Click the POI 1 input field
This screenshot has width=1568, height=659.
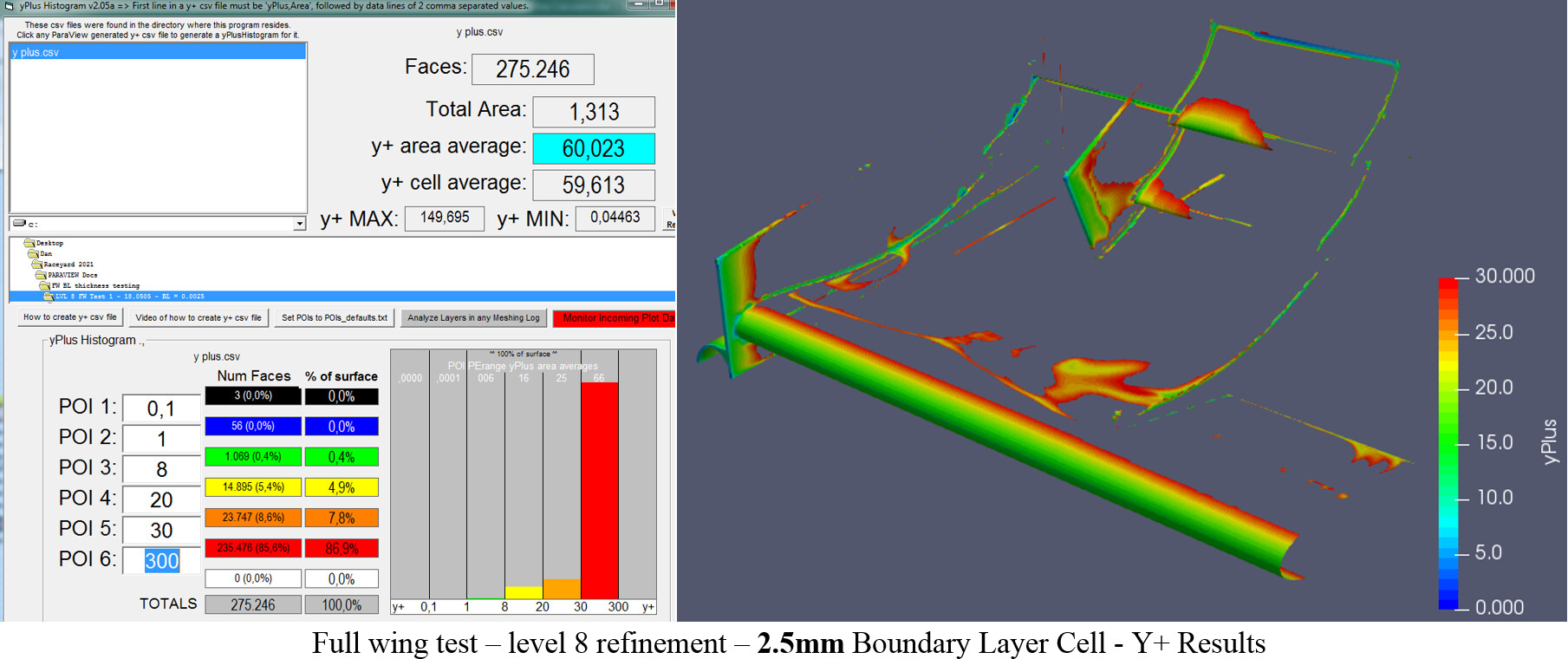[161, 408]
